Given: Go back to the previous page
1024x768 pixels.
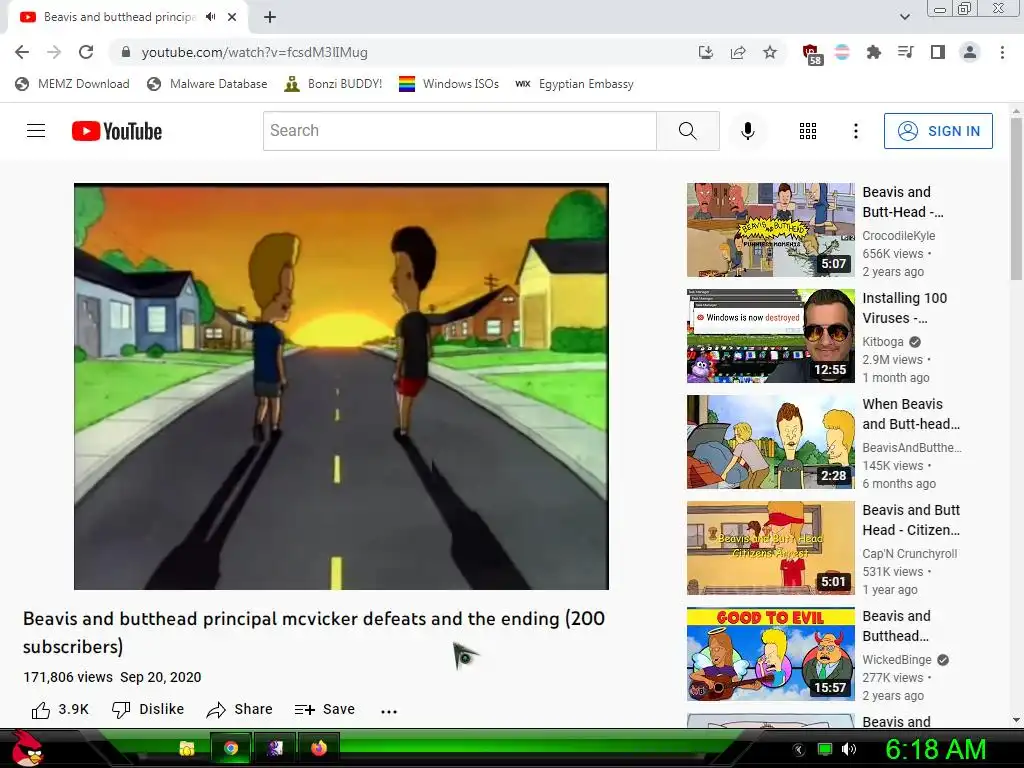Looking at the screenshot, I should coord(22,52).
